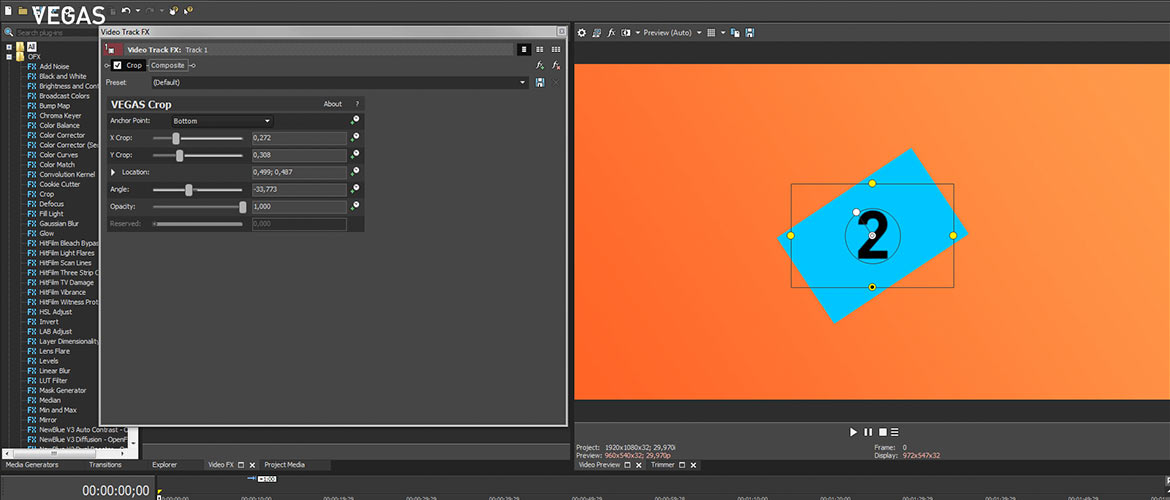Click the Plug-in Chain add FX icon
This screenshot has height=500, width=1170.
540,65
